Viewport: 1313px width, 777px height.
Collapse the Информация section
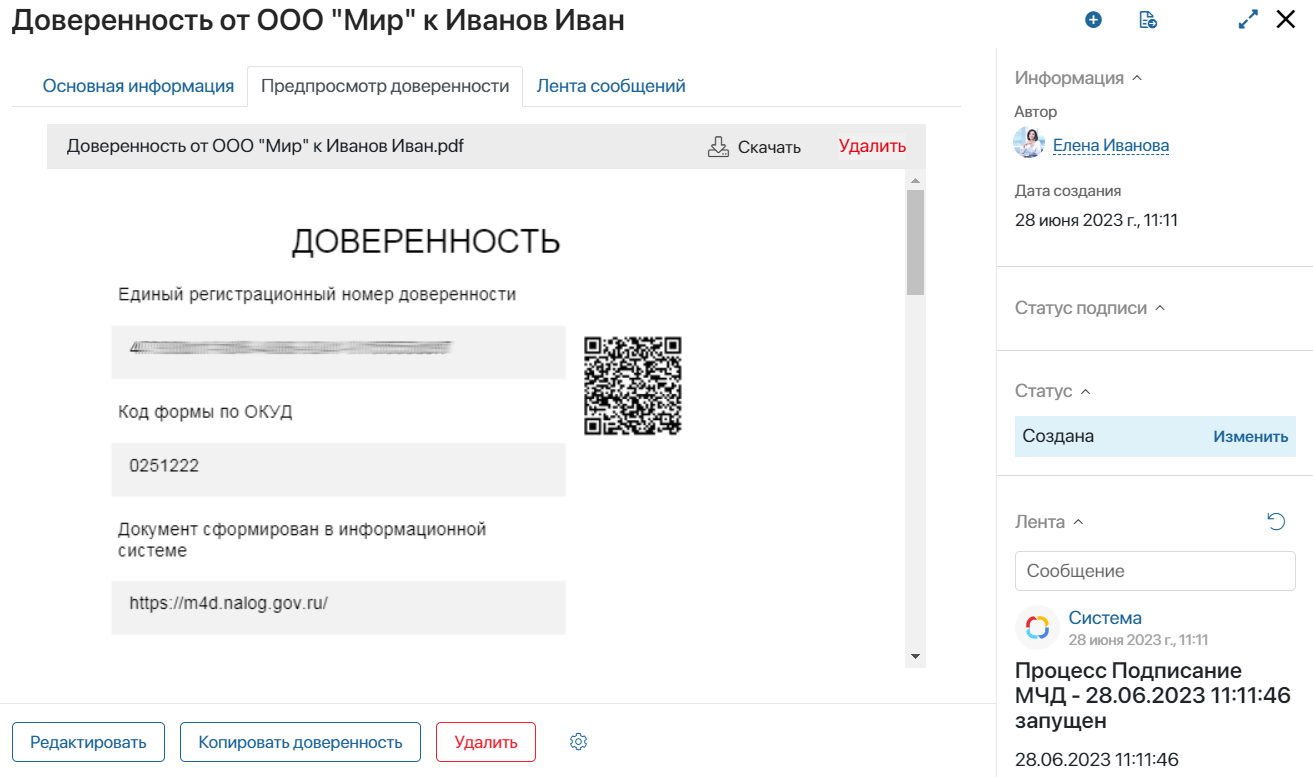[x=1136, y=78]
